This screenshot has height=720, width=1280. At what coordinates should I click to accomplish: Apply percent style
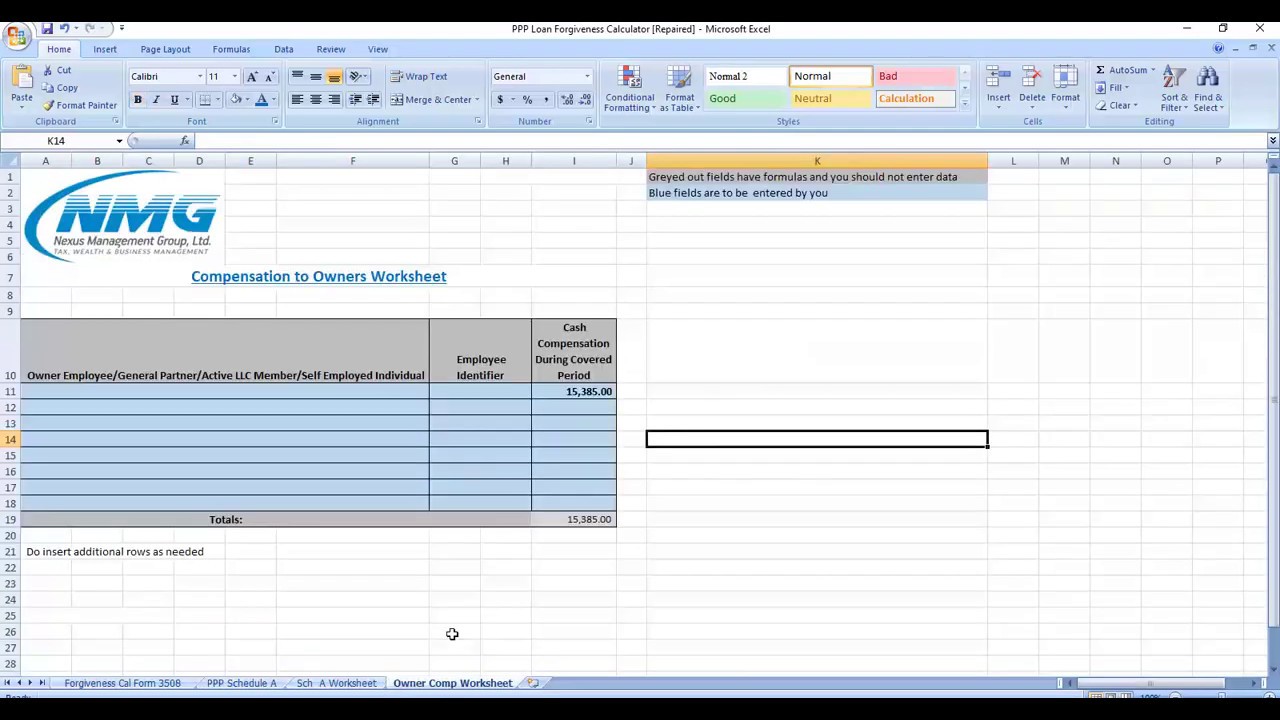coord(527,100)
